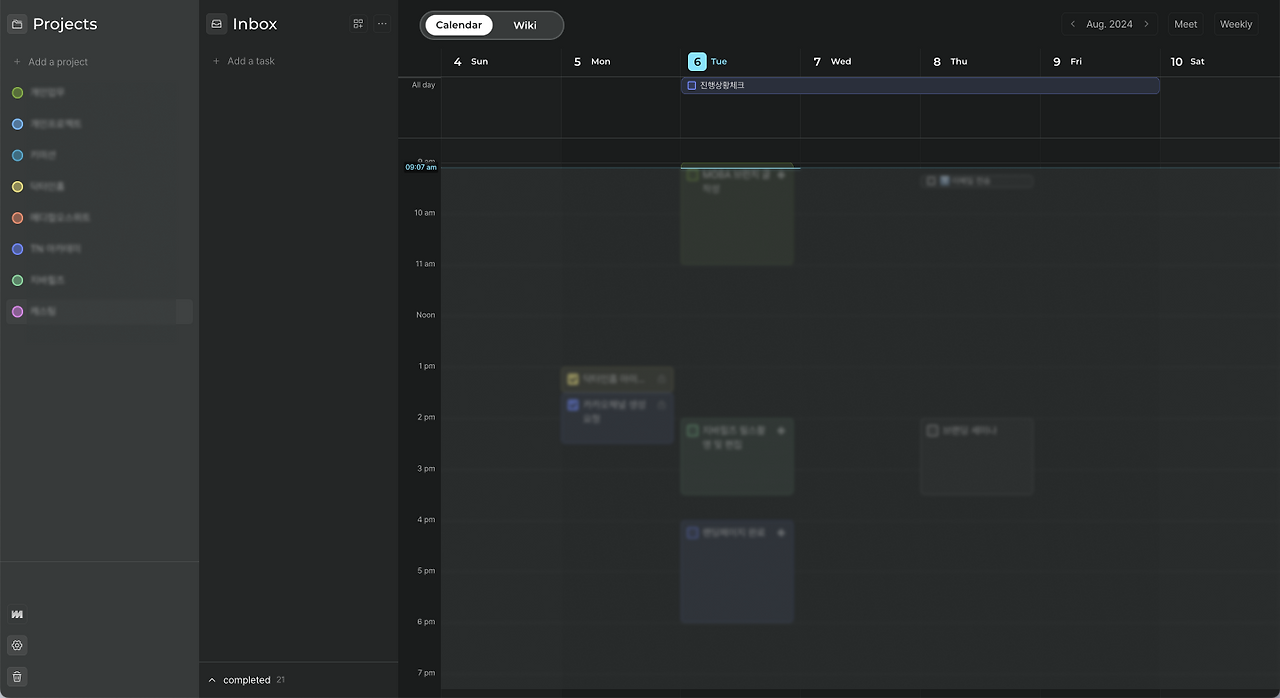Expand the completed tasks section

click(x=212, y=680)
